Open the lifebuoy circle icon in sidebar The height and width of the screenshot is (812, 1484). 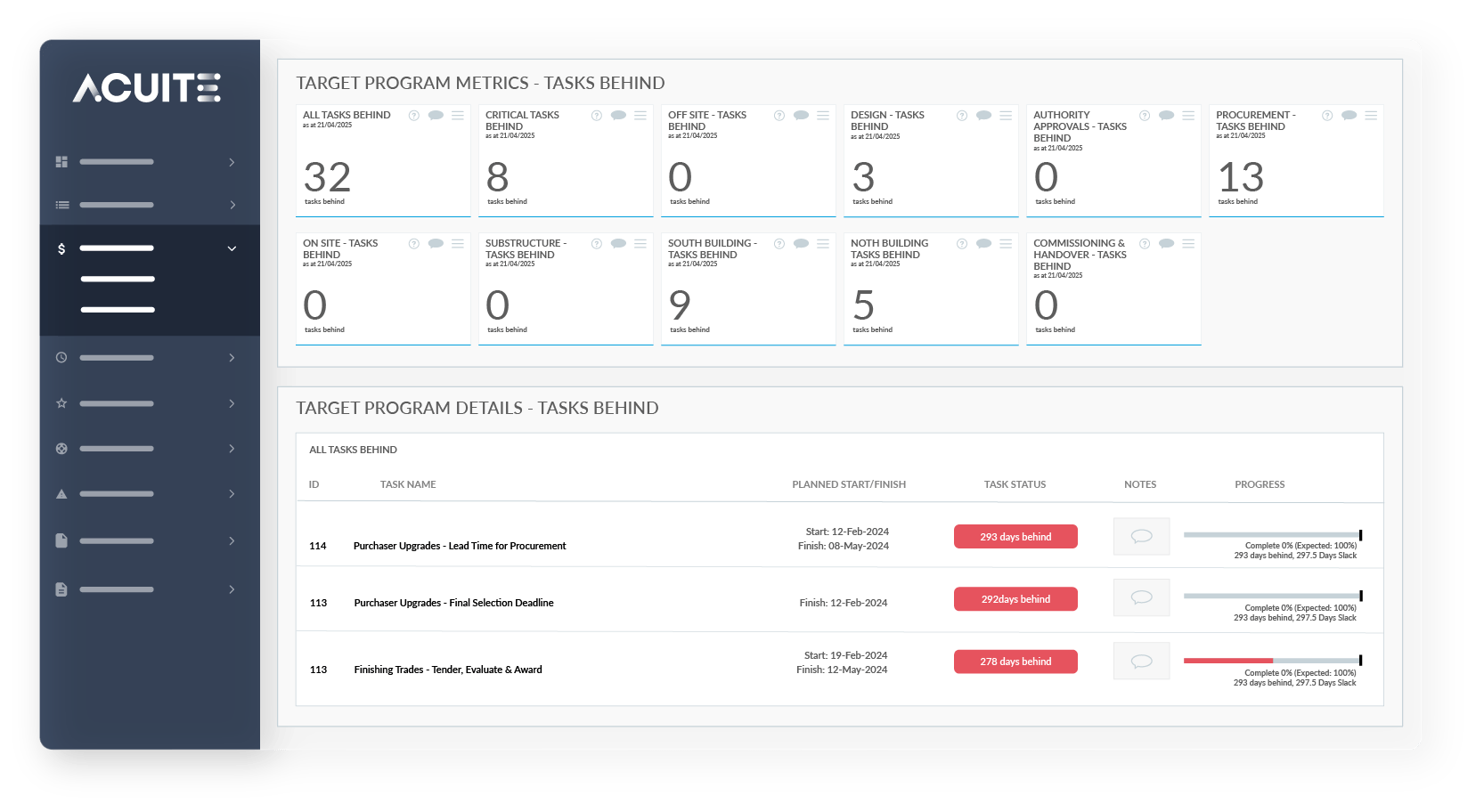click(61, 449)
